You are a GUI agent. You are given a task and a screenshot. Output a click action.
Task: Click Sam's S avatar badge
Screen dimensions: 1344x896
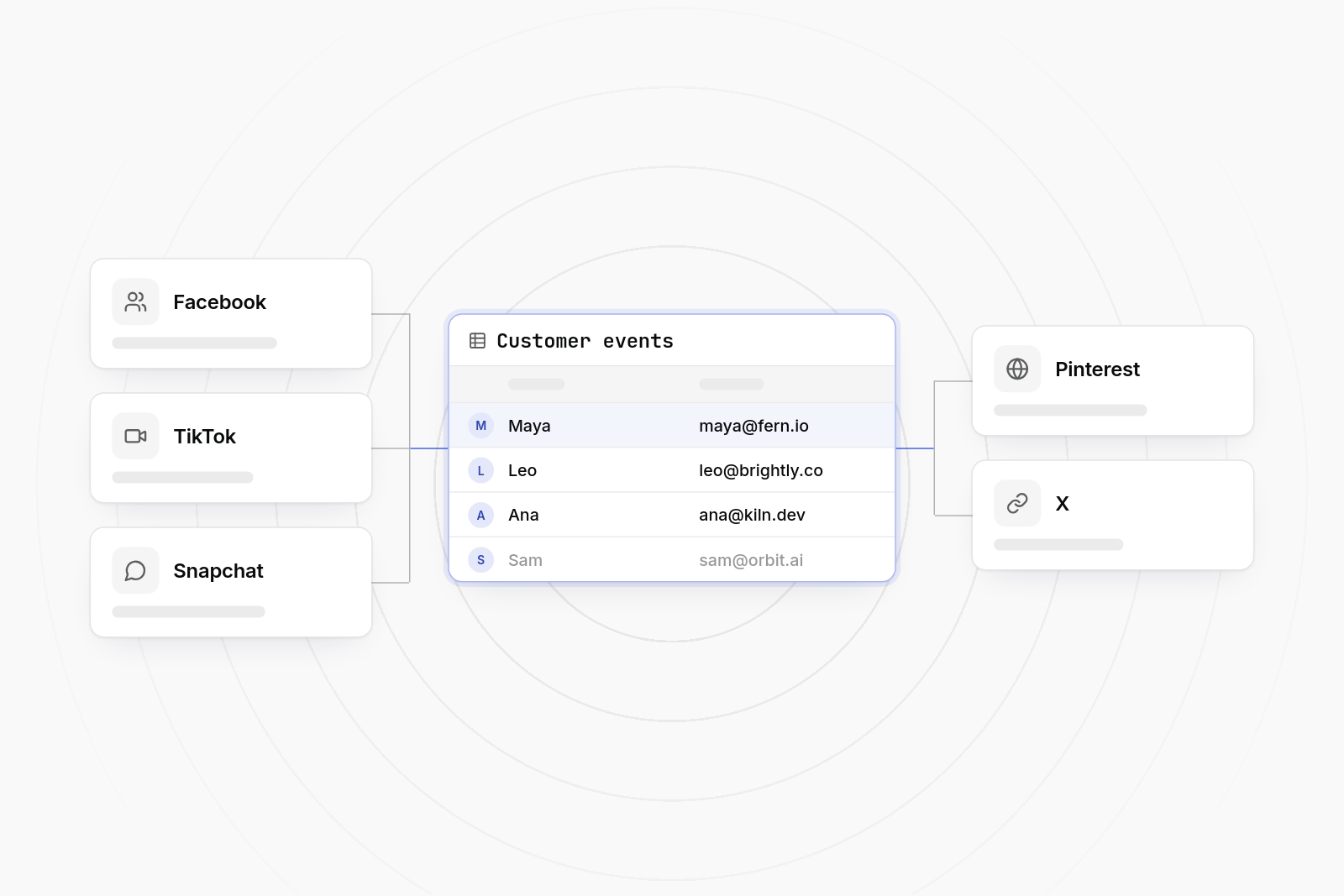(x=480, y=560)
